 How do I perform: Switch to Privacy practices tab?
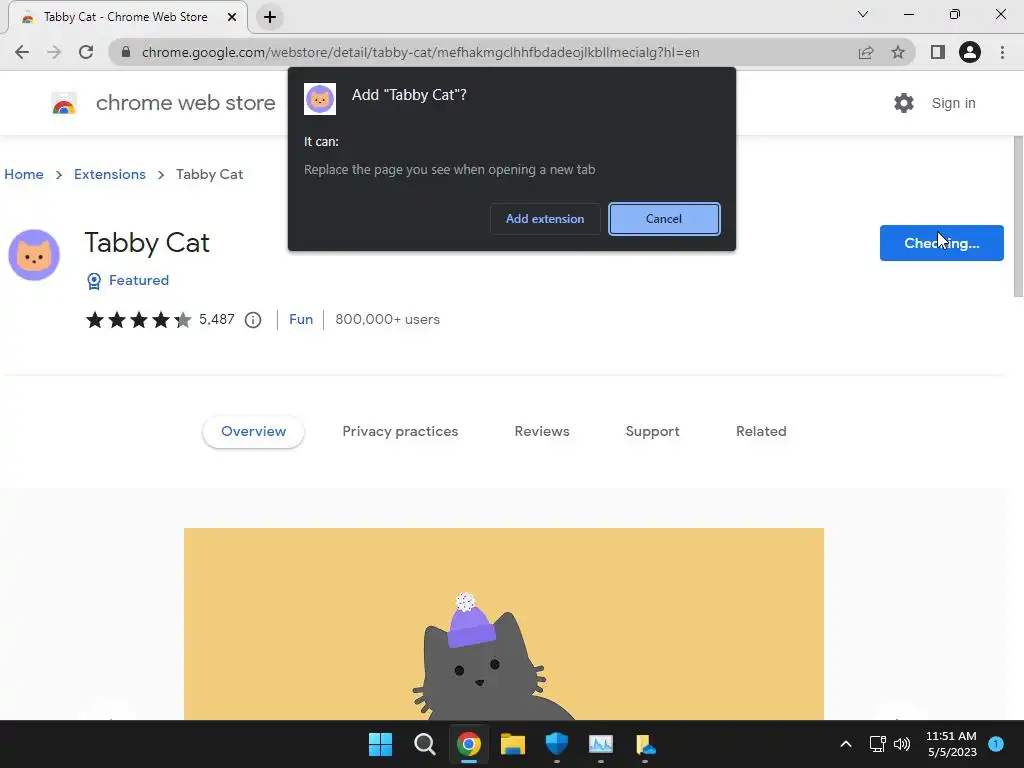tap(400, 432)
